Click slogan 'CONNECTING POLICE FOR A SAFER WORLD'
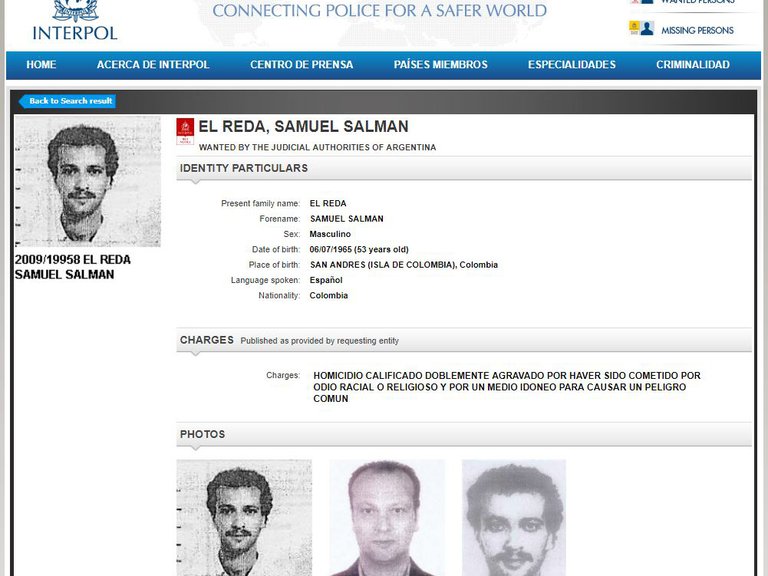Screen dimensions: 768x576 pos(380,11)
